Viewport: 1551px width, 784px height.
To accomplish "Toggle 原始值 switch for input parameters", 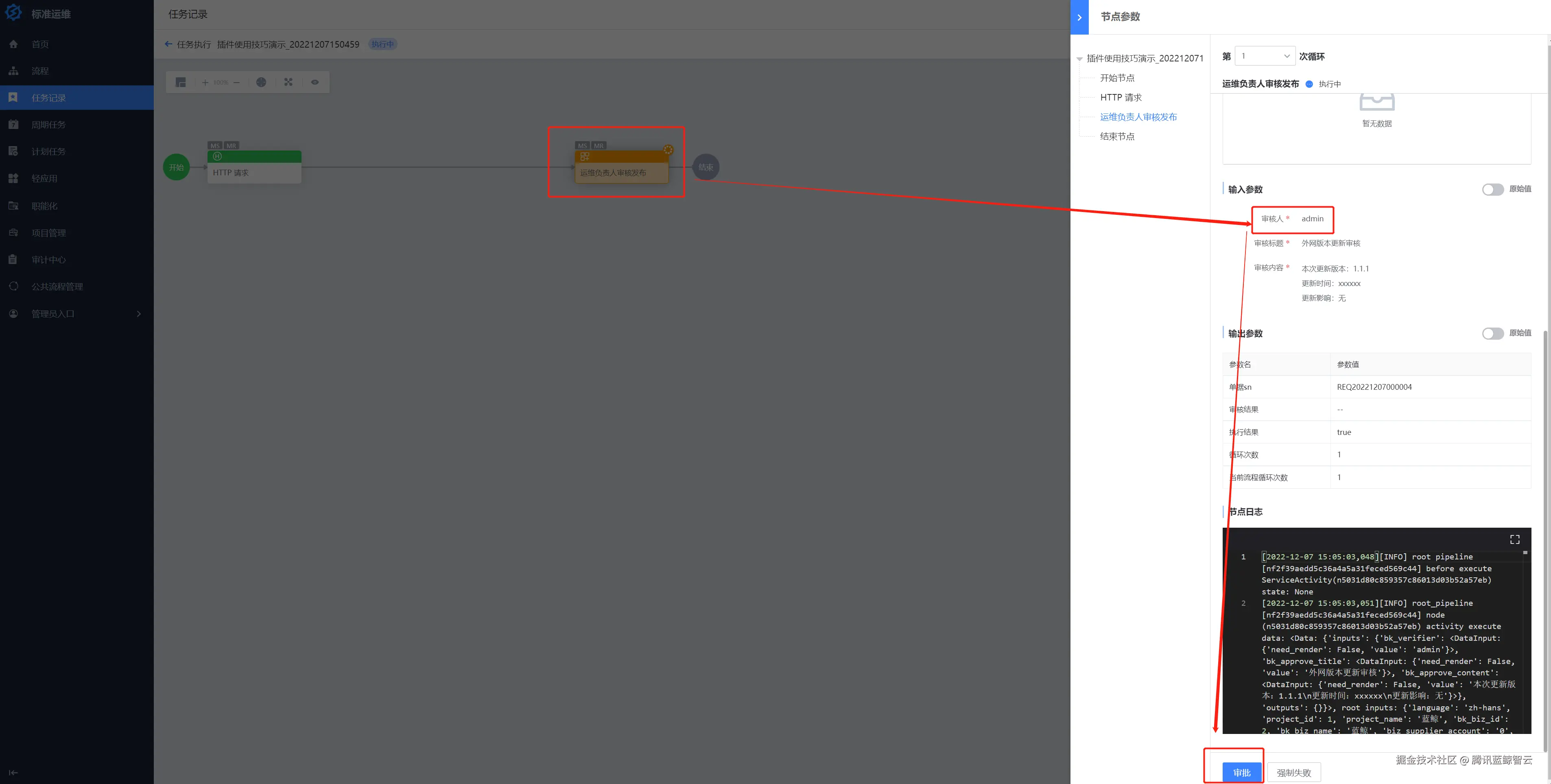I will coord(1492,190).
